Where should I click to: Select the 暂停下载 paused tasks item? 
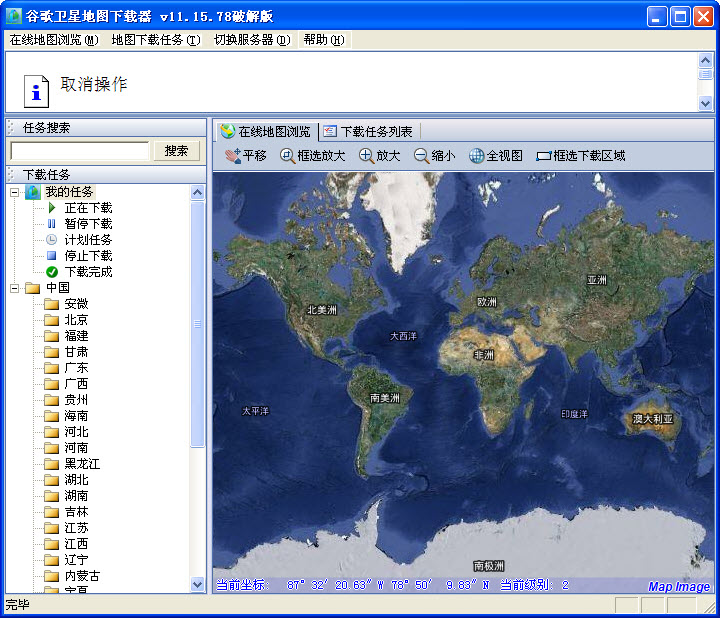pos(88,224)
